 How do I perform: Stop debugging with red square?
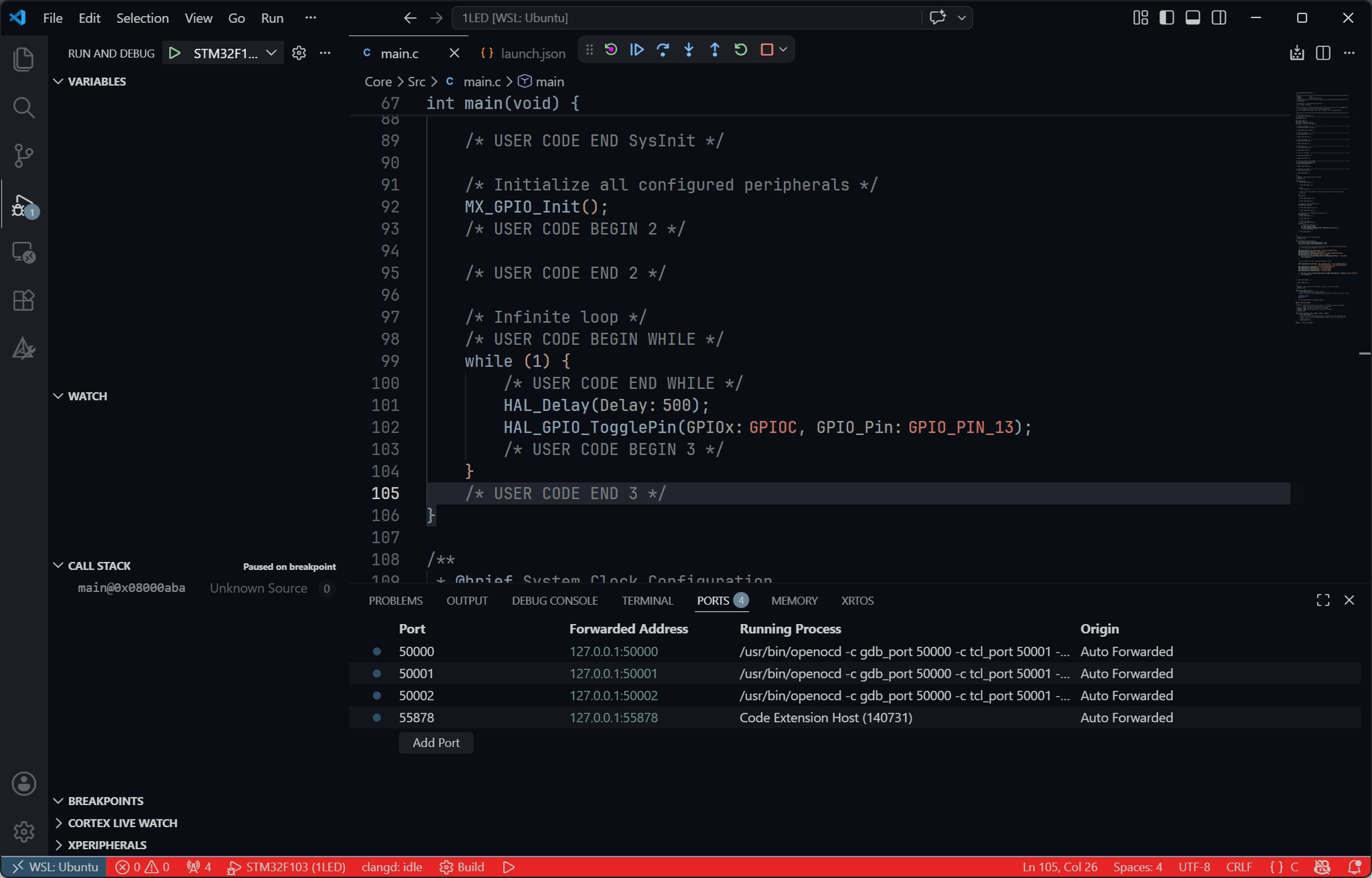click(x=766, y=50)
